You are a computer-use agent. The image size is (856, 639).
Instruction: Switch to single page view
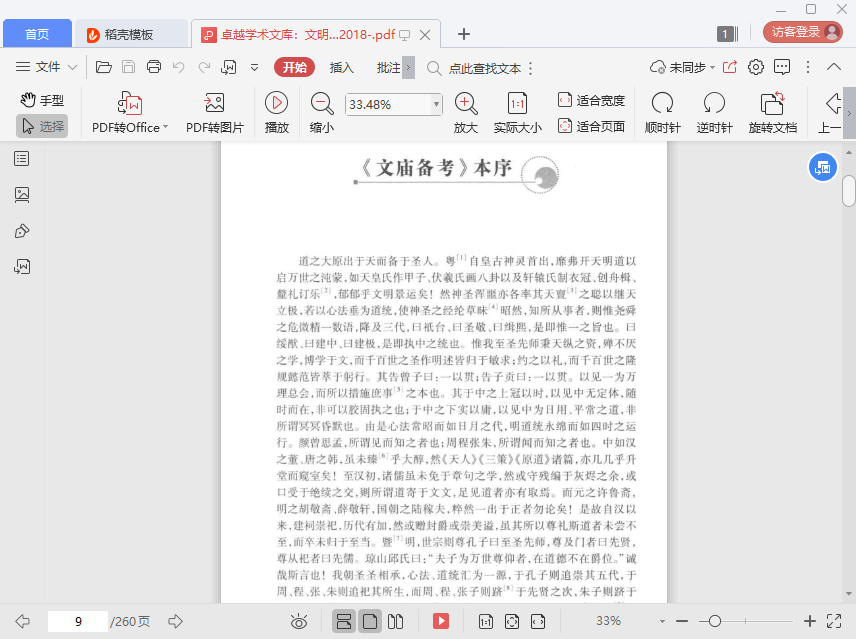(x=370, y=621)
